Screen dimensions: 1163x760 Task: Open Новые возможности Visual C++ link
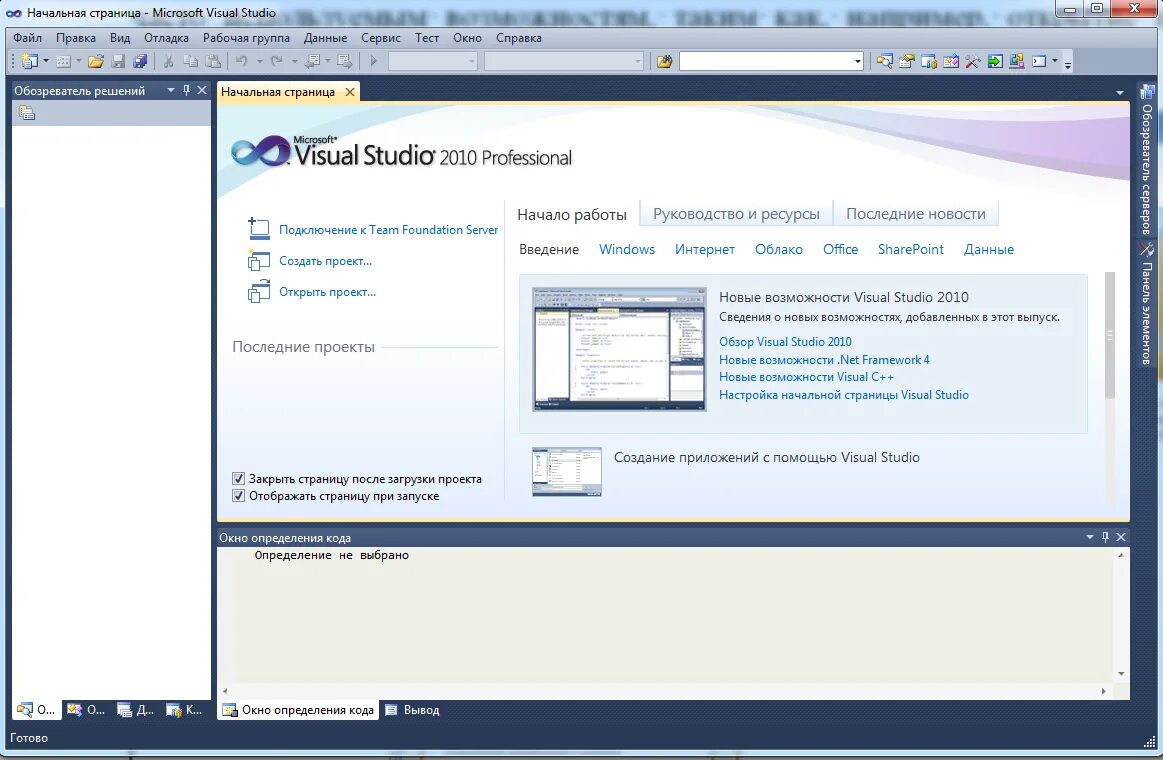click(x=805, y=377)
